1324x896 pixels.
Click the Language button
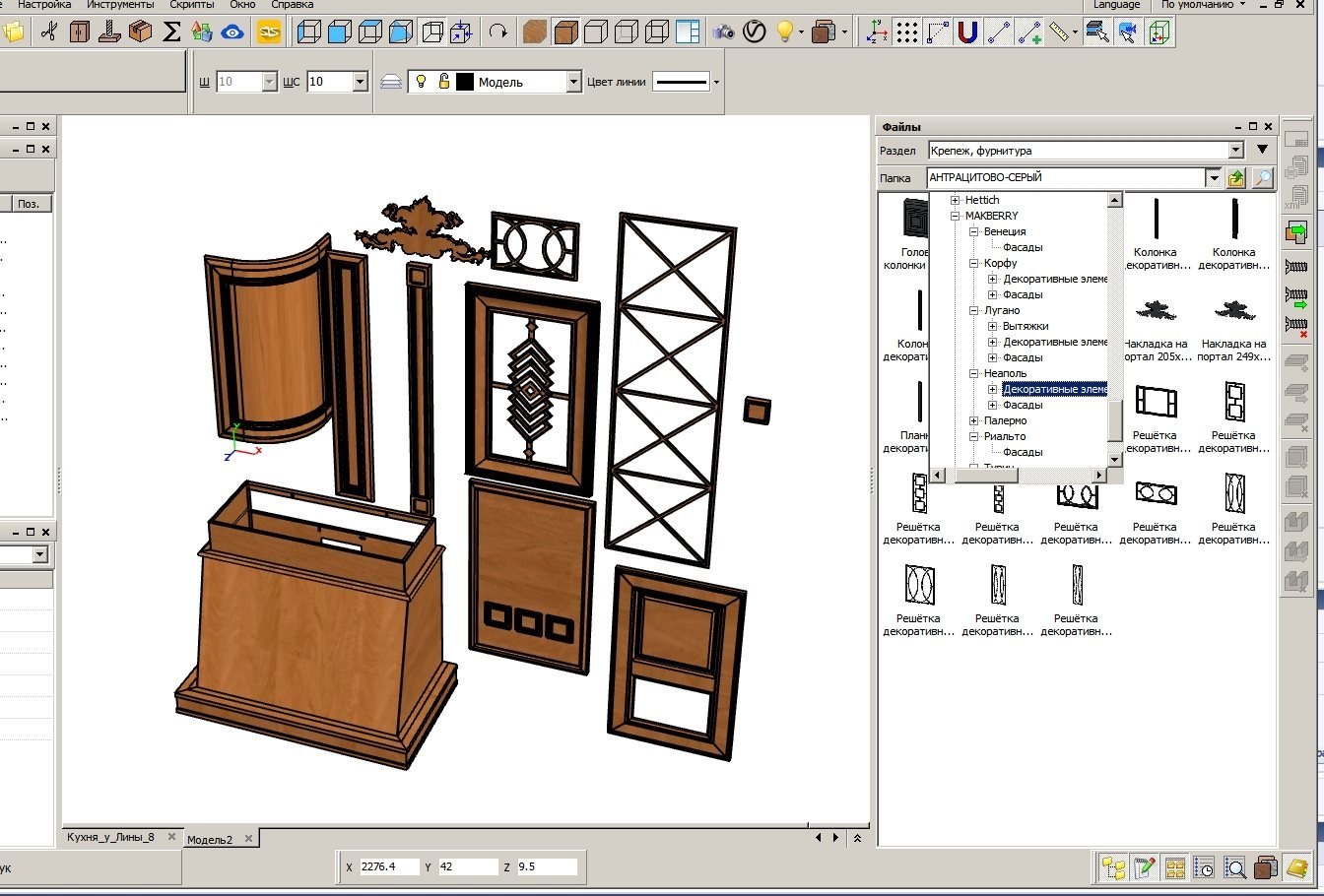tap(1116, 5)
